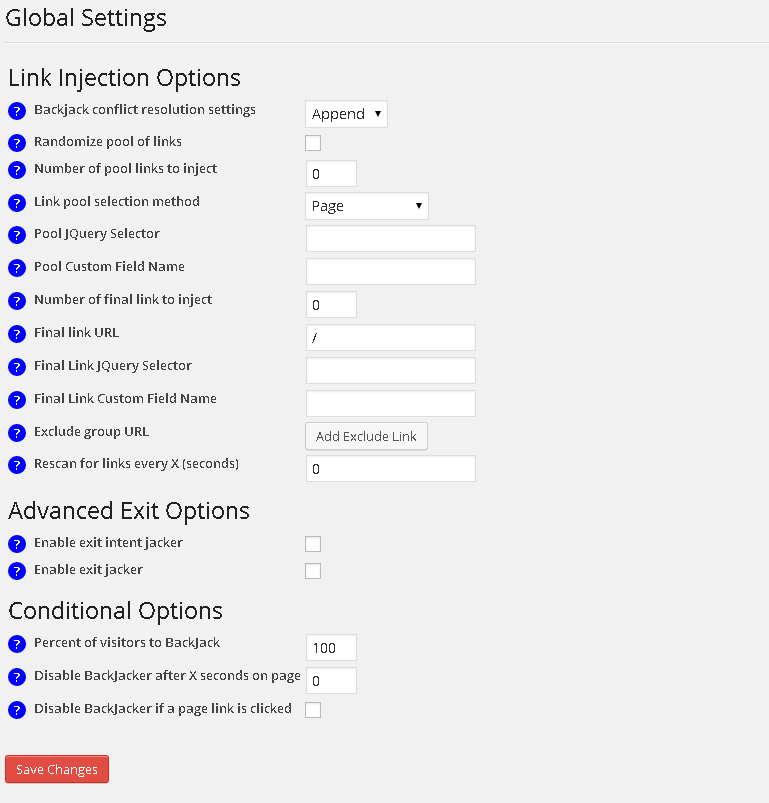Viewport: 769px width, 803px height.
Task: Click help icon for Rescan for links setting
Action: pyautogui.click(x=16, y=465)
